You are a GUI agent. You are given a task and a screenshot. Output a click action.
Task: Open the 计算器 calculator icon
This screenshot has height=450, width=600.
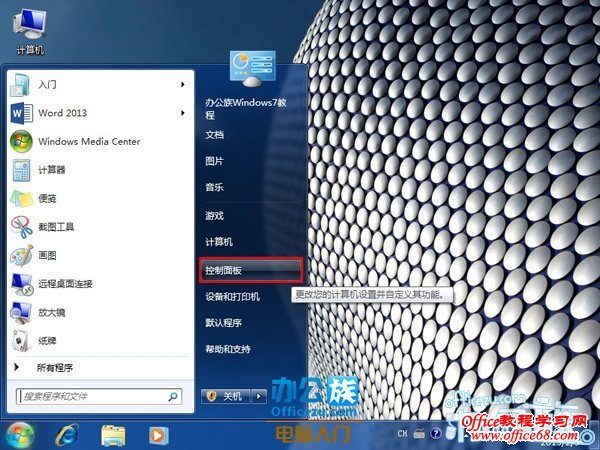21,170
